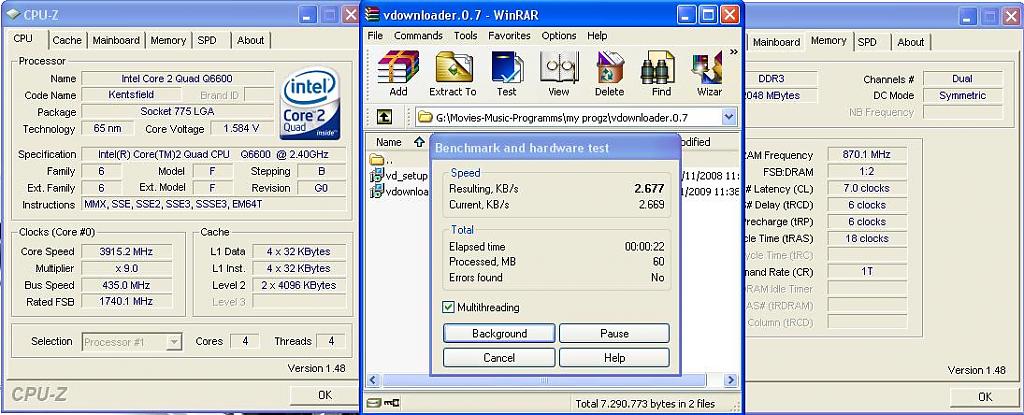Click Total 7.290.773 bytes status text

pyautogui.click(x=645, y=403)
